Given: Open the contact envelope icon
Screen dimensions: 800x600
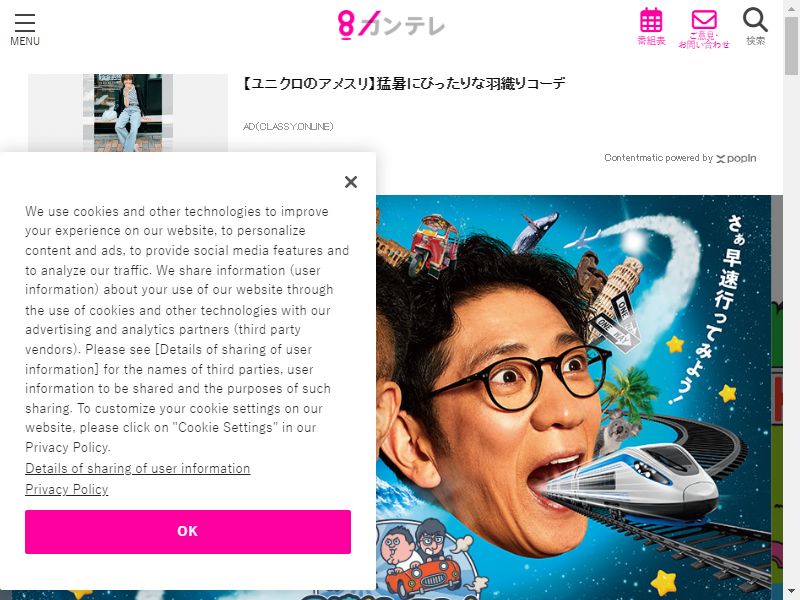Looking at the screenshot, I should coord(704,29).
